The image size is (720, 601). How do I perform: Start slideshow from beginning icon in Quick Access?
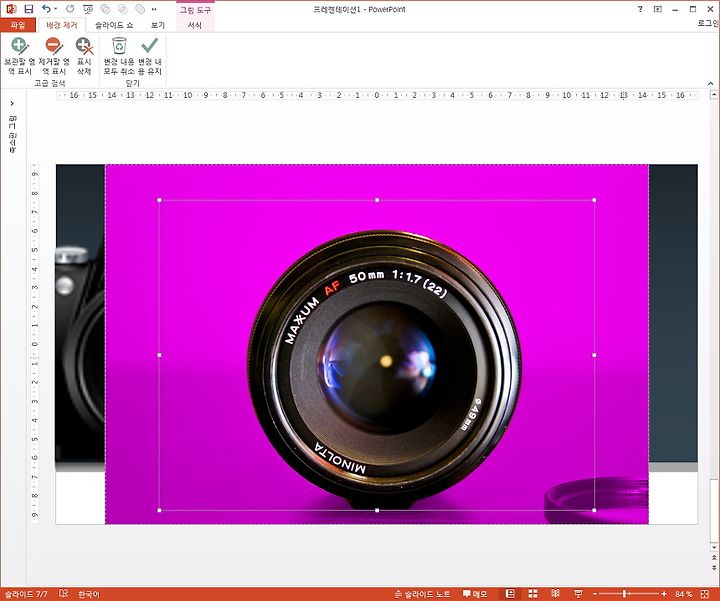point(88,9)
